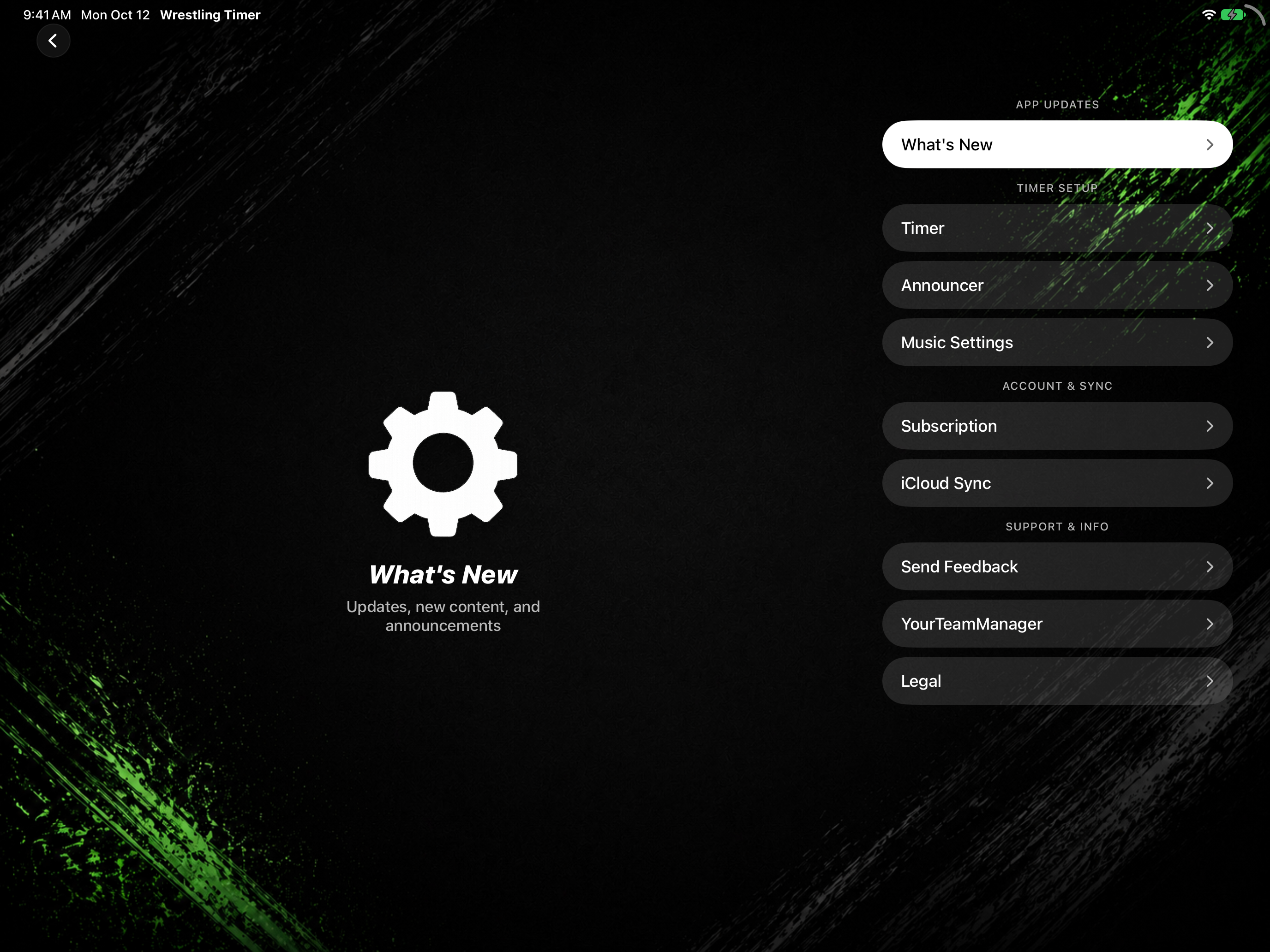
Task: Open Music Settings
Action: pyautogui.click(x=1057, y=343)
